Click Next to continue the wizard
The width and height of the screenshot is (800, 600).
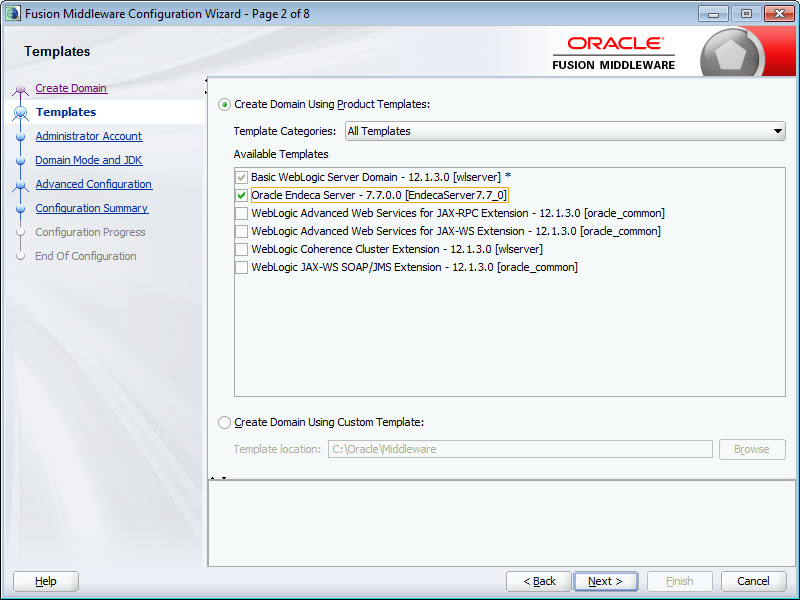606,581
